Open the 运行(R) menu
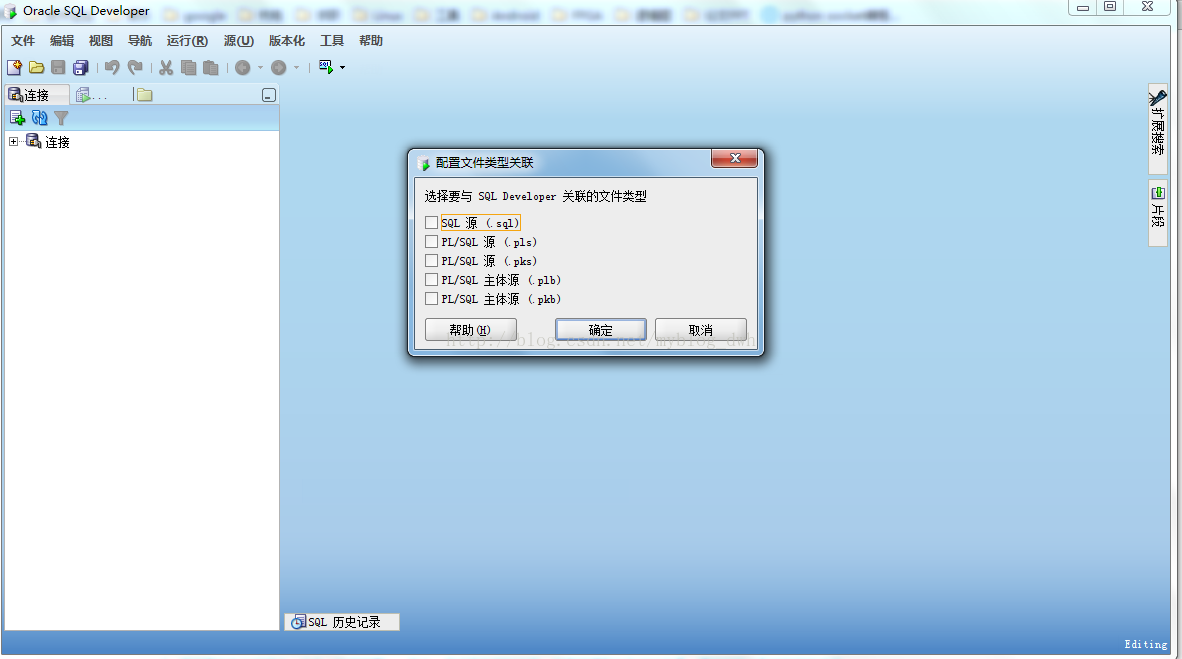The width and height of the screenshot is (1182, 659). point(187,41)
